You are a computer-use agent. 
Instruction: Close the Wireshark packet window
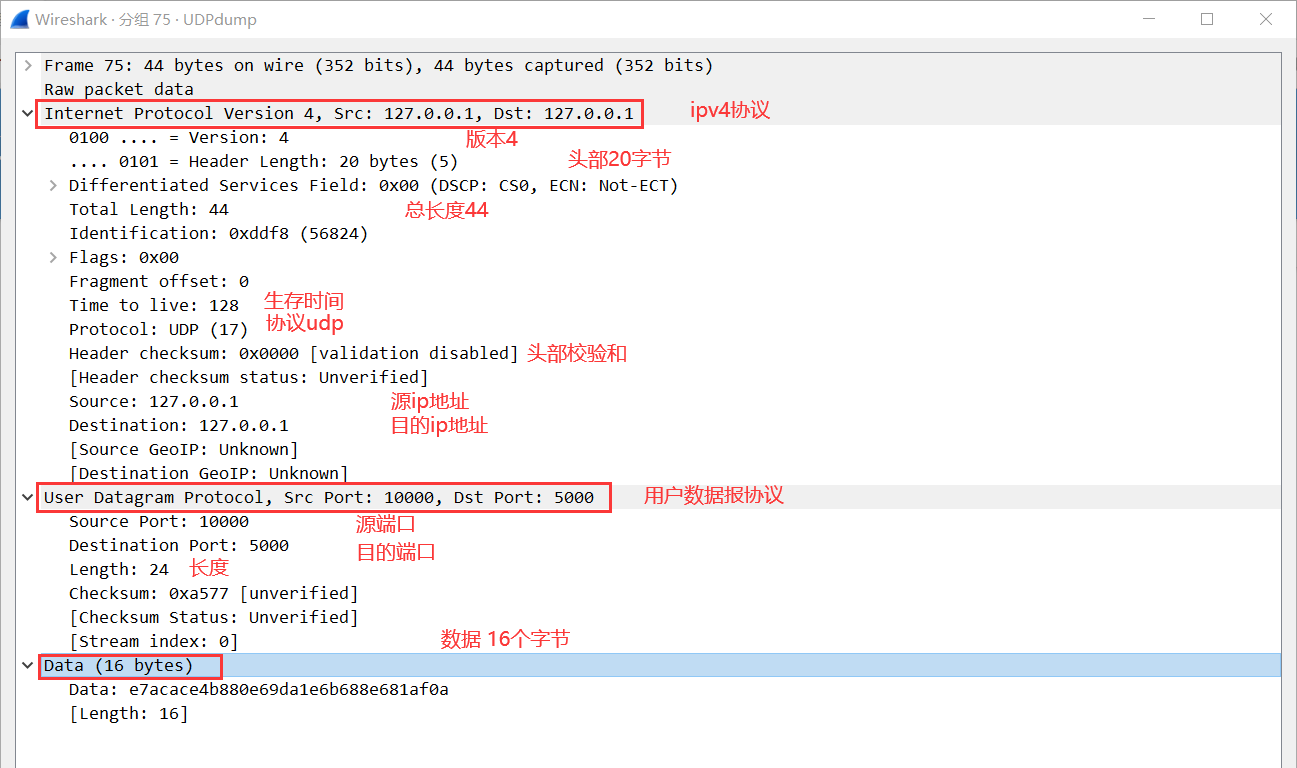(1265, 19)
